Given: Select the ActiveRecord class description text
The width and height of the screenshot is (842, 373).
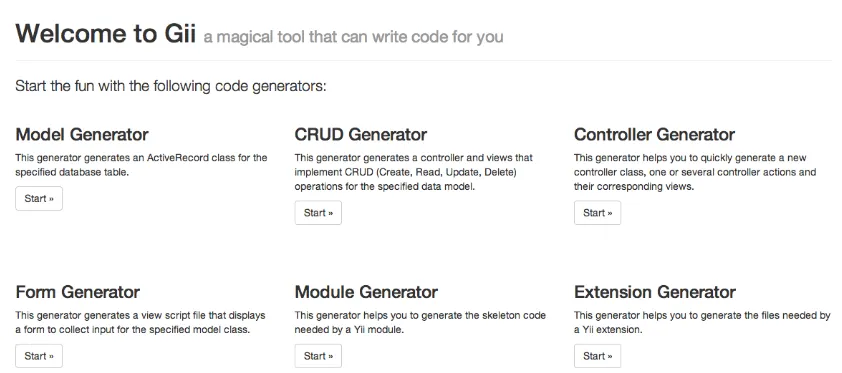Looking at the screenshot, I should click(141, 165).
